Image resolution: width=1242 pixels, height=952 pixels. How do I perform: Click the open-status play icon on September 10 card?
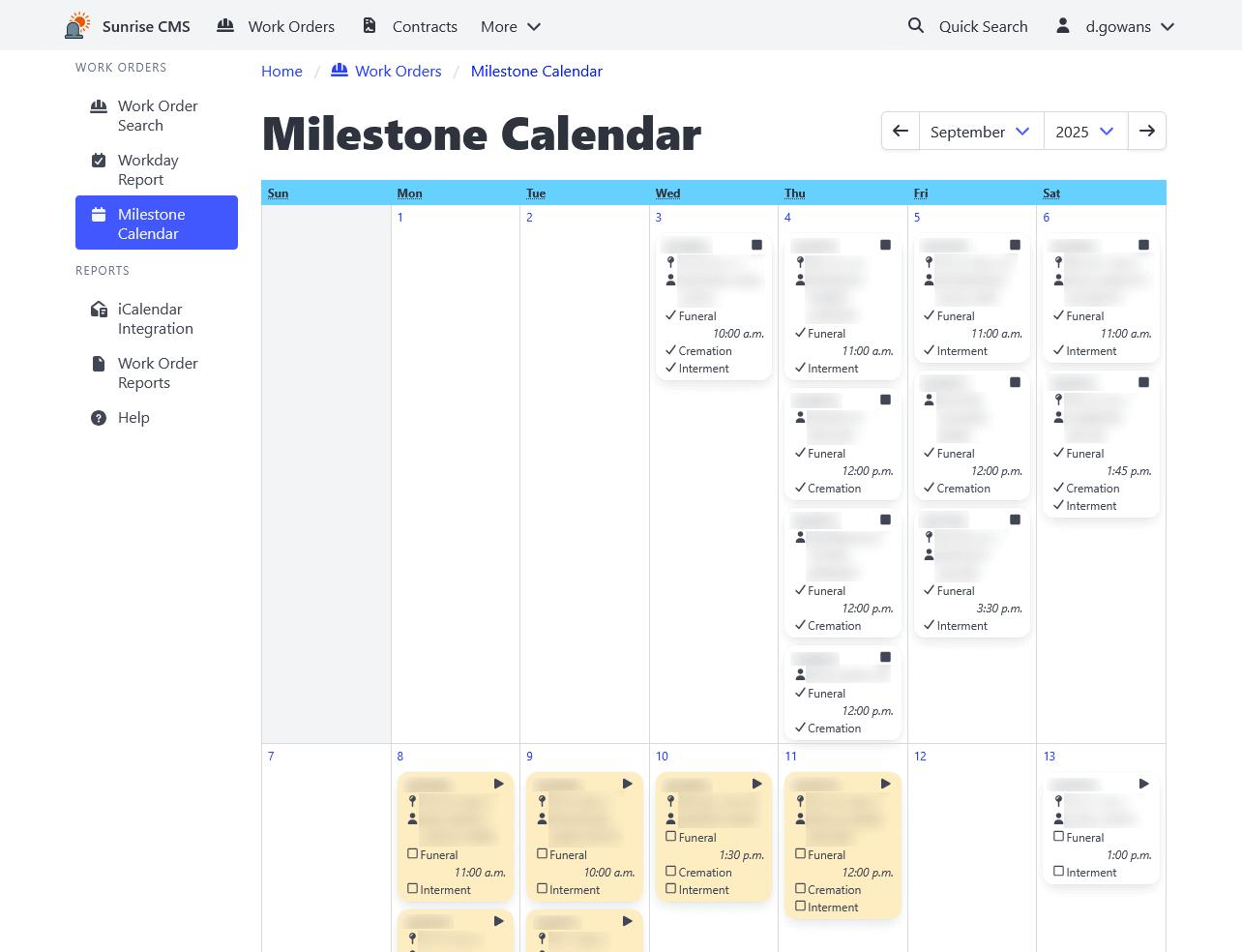pos(757,784)
